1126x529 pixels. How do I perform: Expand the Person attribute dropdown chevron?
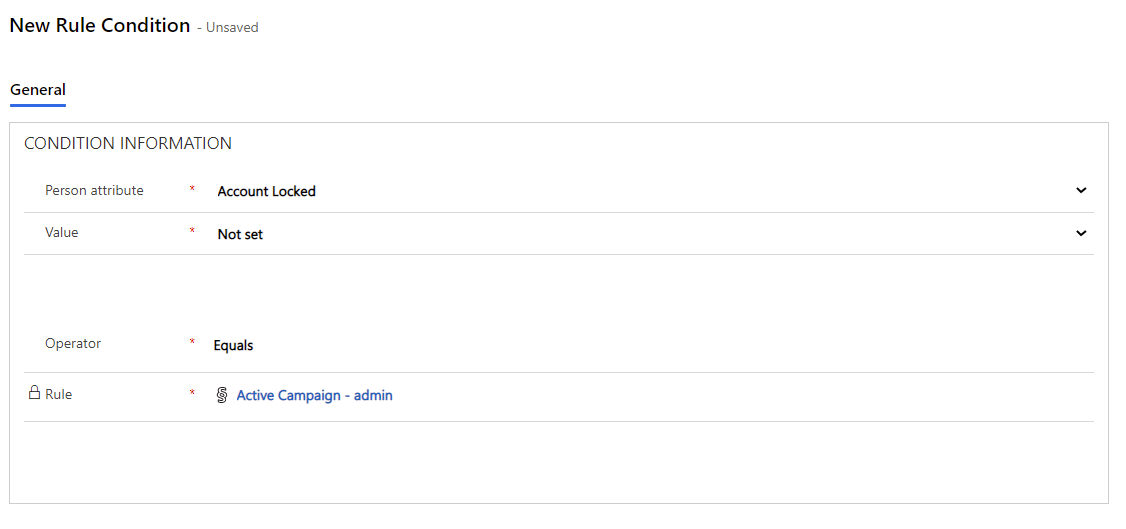tap(1080, 190)
